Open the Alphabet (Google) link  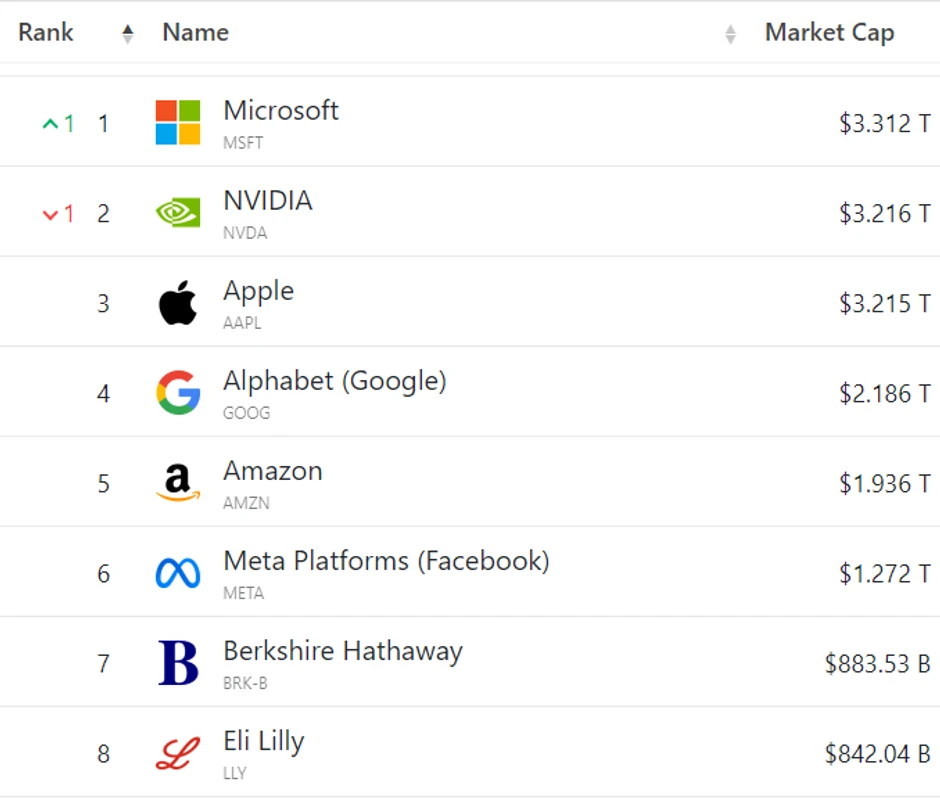point(334,381)
